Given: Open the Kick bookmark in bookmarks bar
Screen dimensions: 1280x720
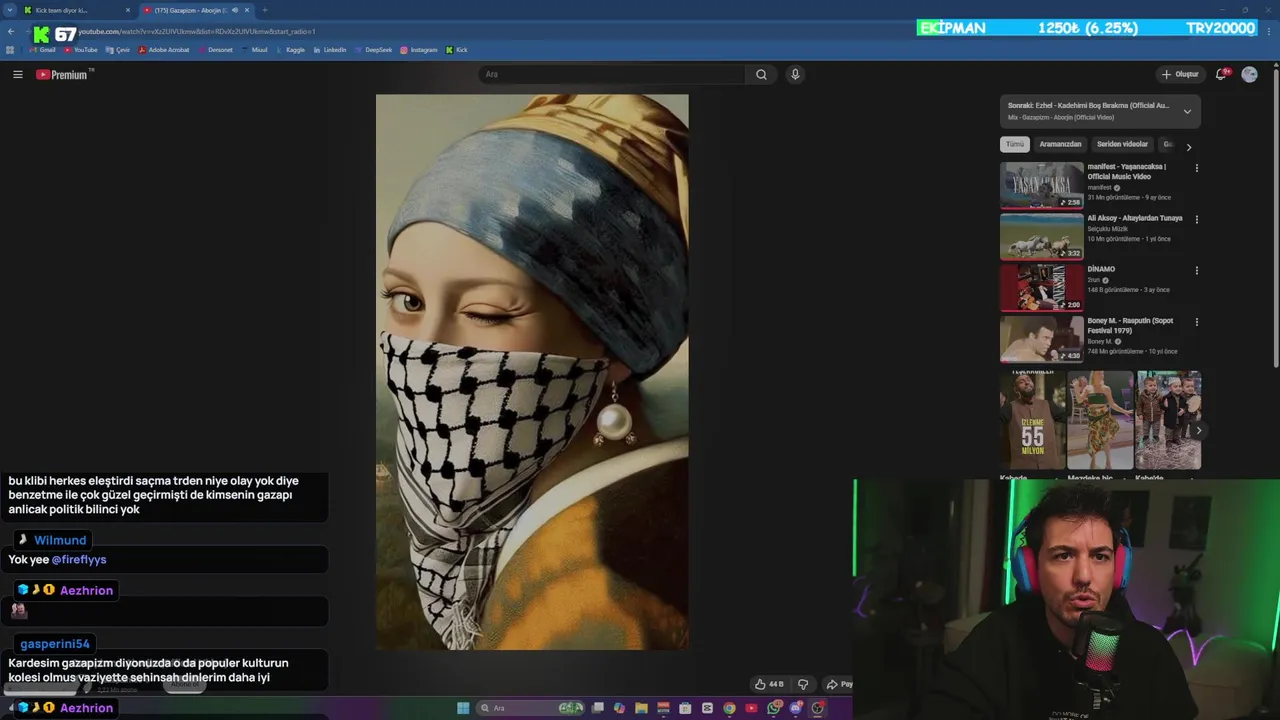Looking at the screenshot, I should 457,49.
